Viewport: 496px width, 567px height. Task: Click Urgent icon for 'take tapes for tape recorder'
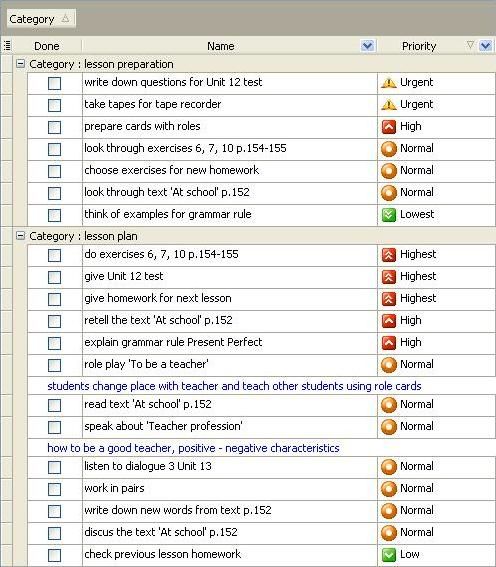(389, 105)
